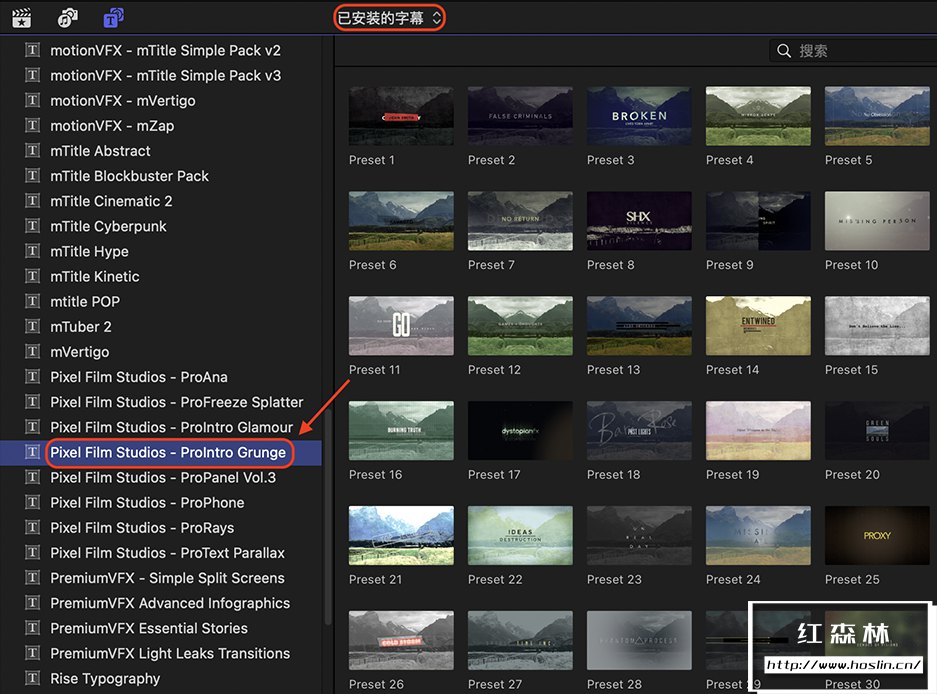This screenshot has width=937, height=694.
Task: Select mTitle Hype category
Action: [89, 251]
